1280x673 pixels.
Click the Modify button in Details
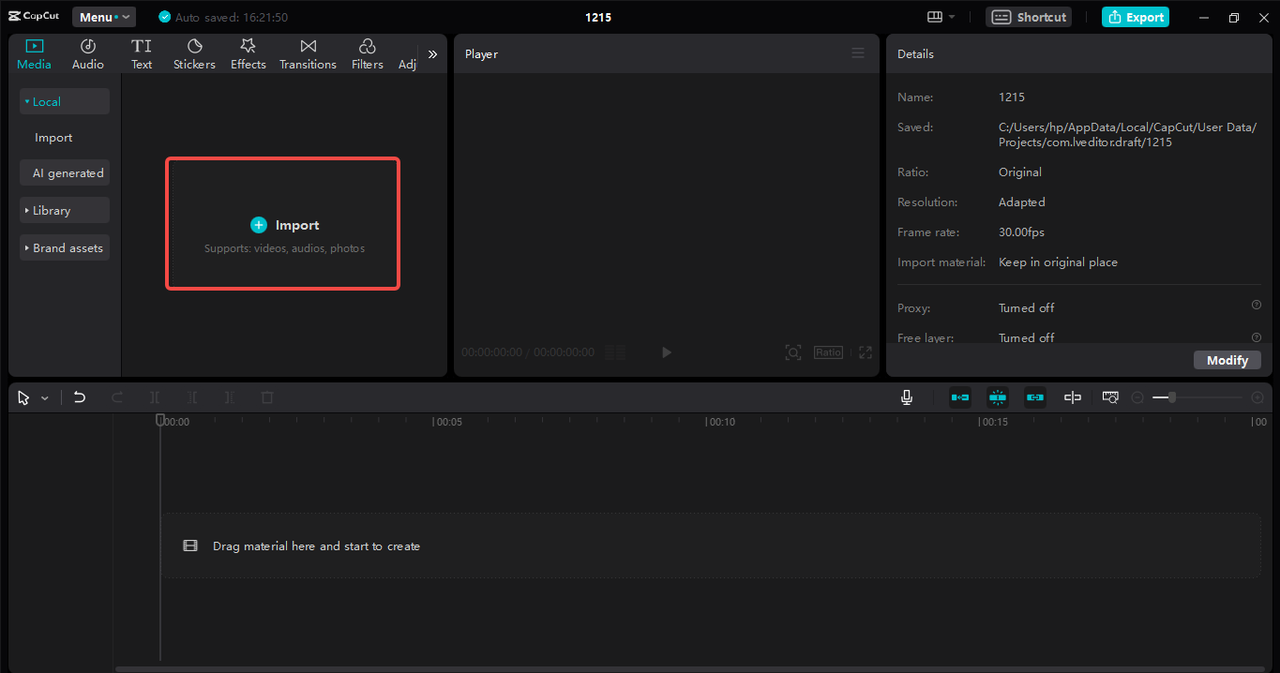(x=1227, y=360)
